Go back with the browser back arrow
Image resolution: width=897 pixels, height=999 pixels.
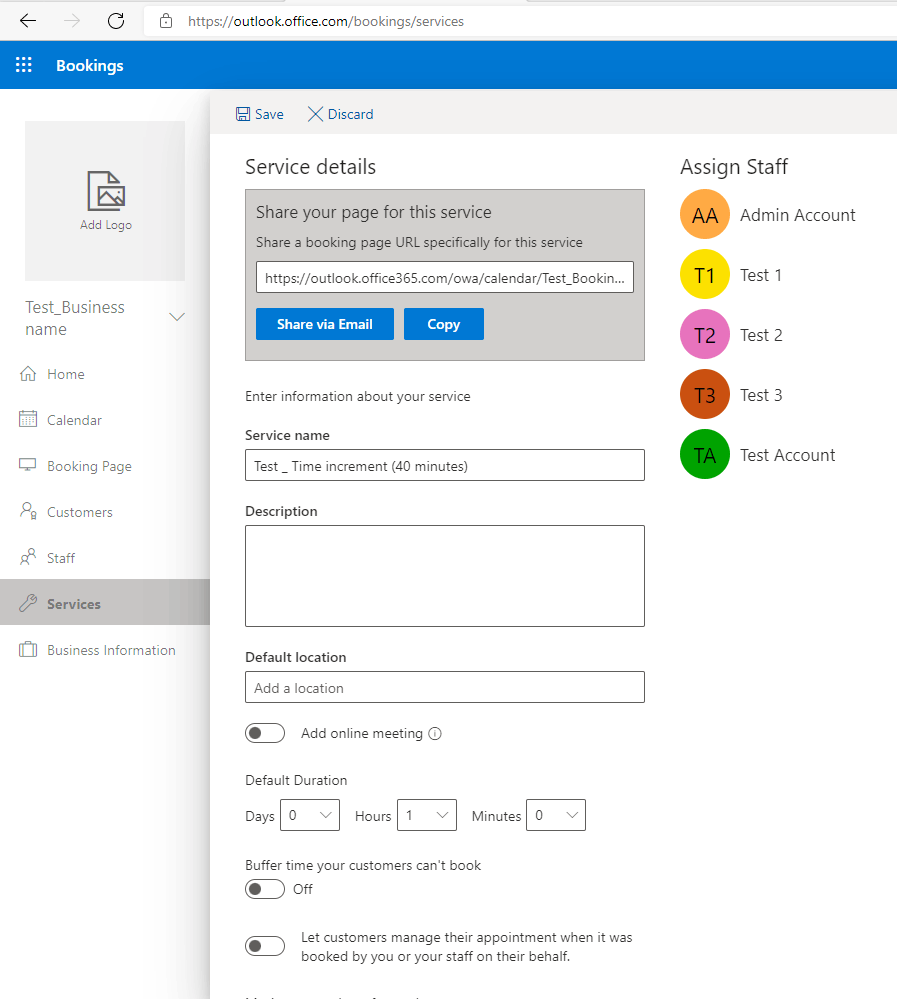pyautogui.click(x=28, y=21)
